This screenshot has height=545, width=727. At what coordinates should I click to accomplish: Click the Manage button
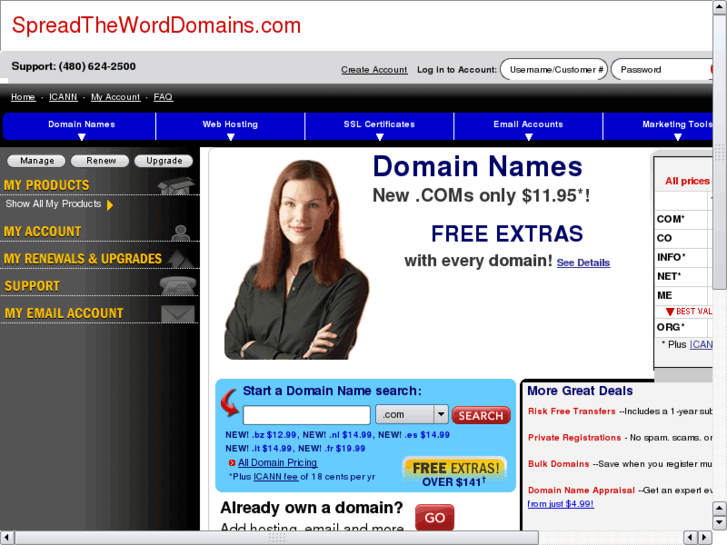(37, 161)
